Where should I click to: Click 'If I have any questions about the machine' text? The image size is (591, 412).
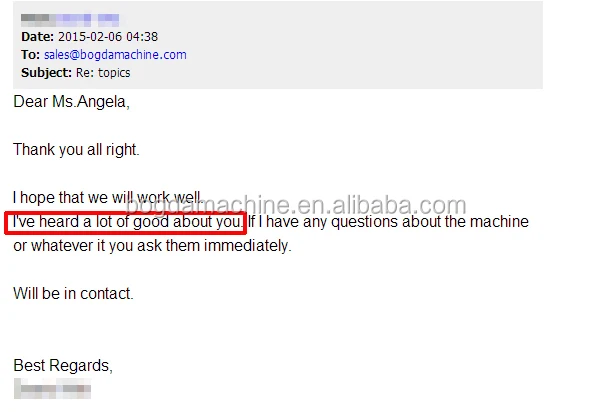coord(388,222)
